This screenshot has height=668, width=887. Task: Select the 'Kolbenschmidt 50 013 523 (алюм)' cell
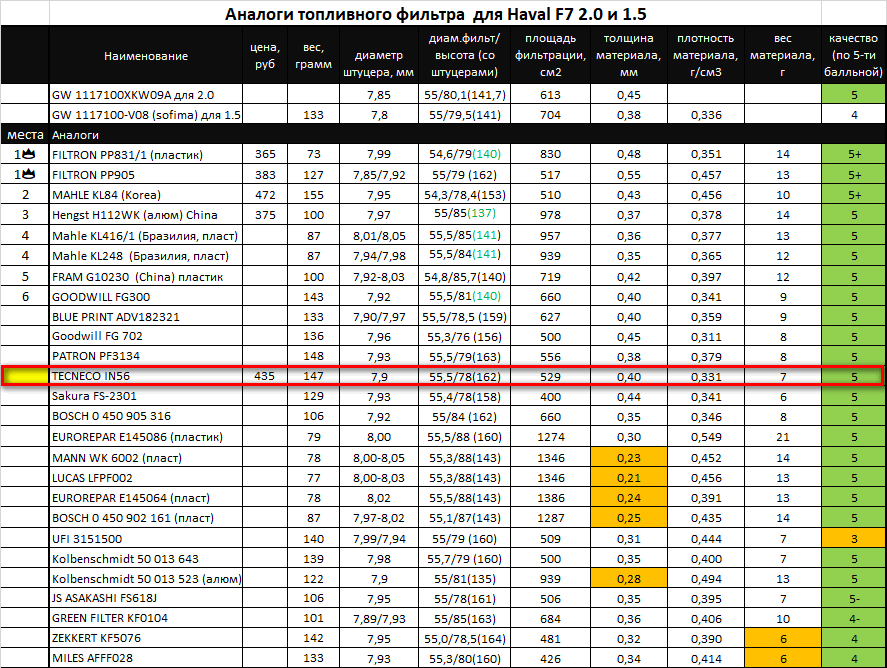(x=146, y=579)
